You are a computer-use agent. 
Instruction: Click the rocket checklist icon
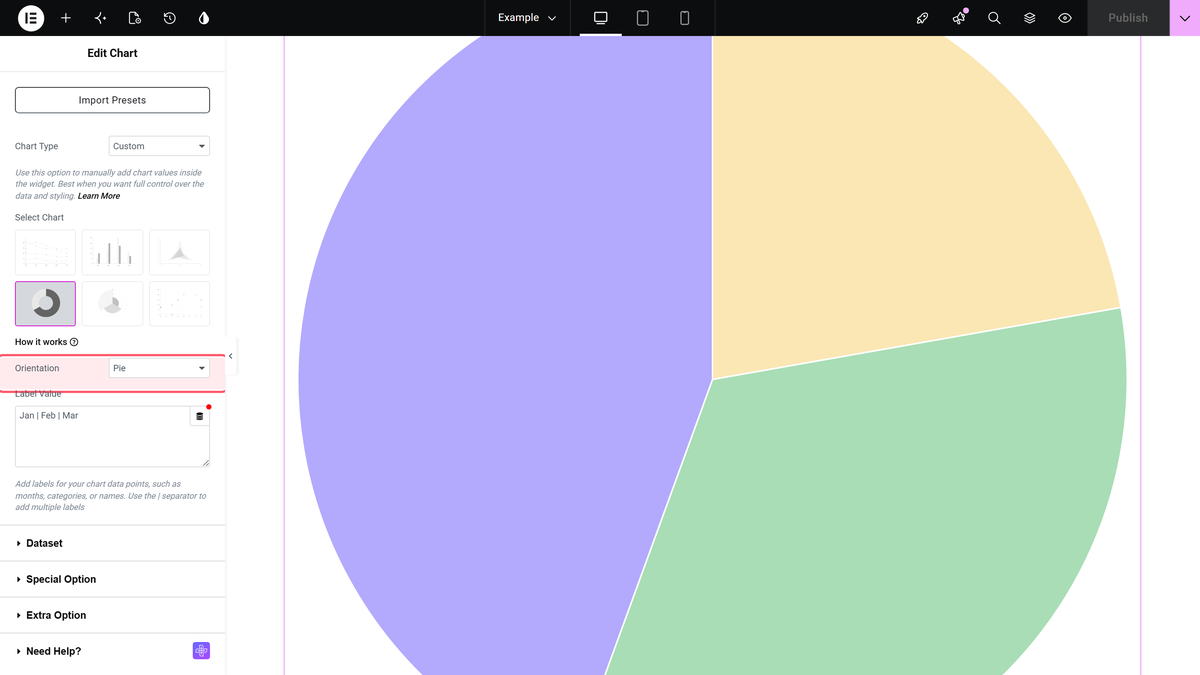[x=923, y=18]
